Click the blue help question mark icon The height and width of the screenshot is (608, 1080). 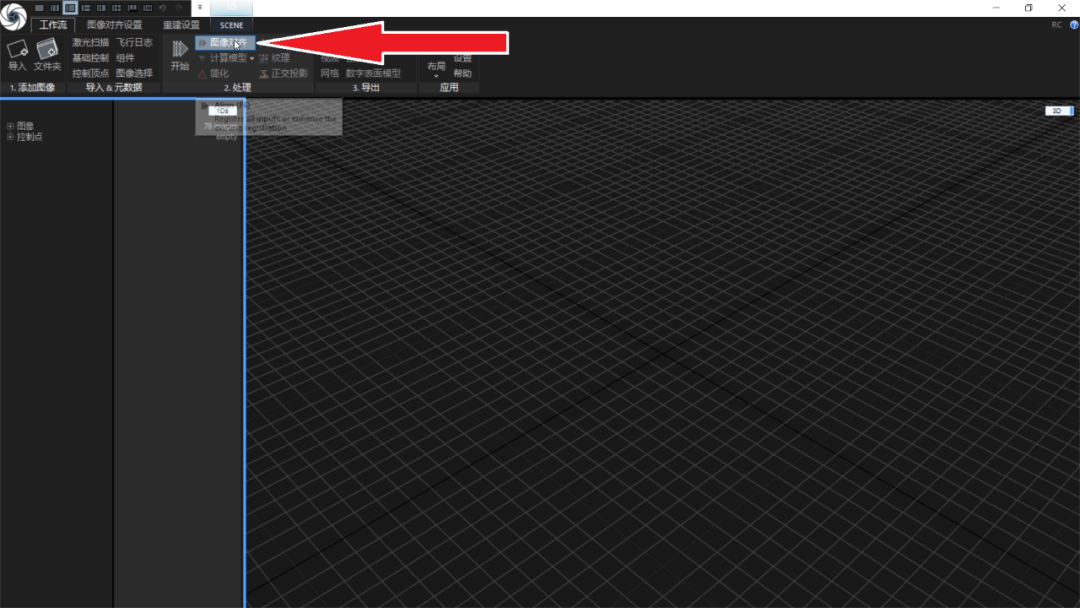tap(1074, 25)
